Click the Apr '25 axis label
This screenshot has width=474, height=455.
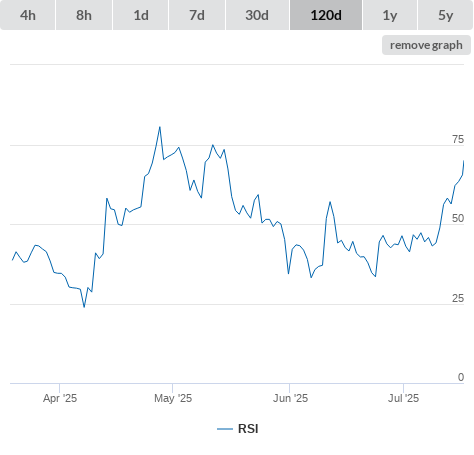(60, 398)
